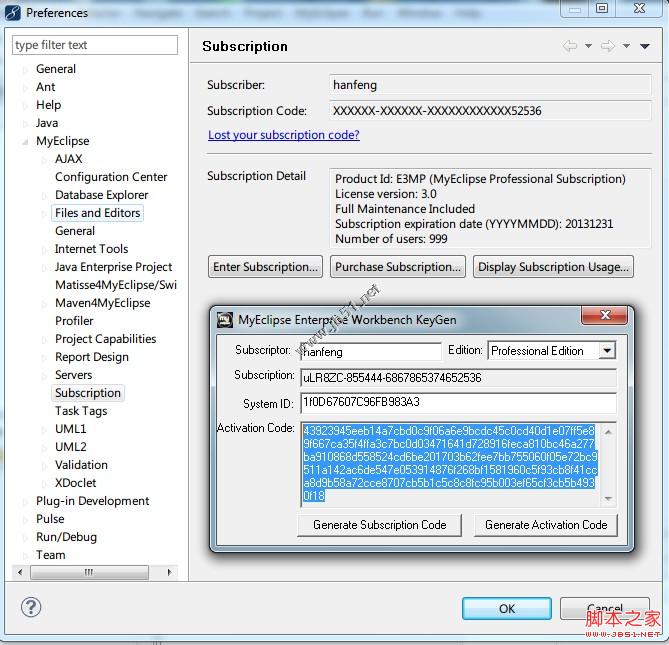This screenshot has width=669, height=645.
Task: Expand the Java tree node
Action: click(x=25, y=123)
